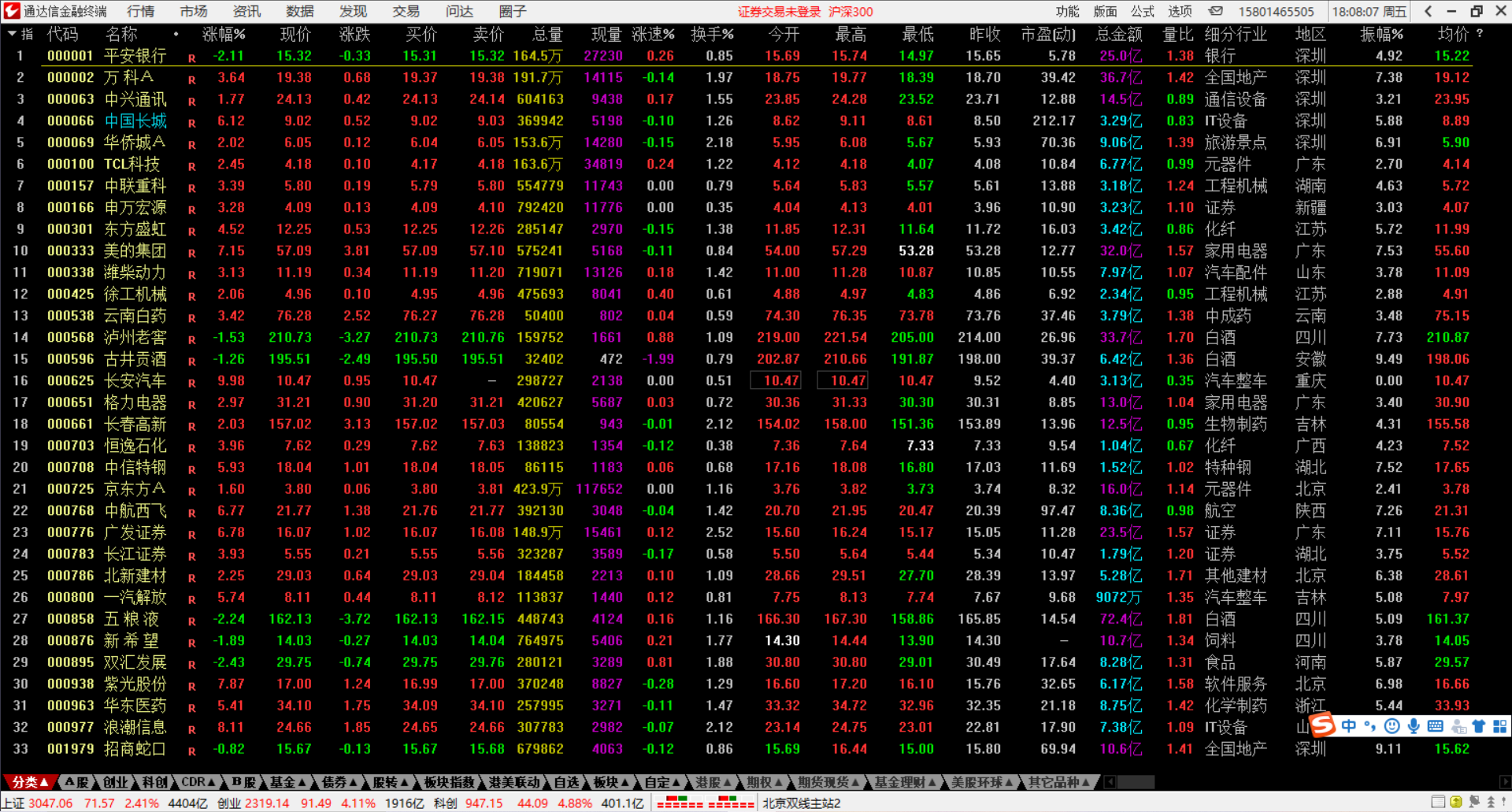The width and height of the screenshot is (1512, 812).
Task: Click the 公式 button in title bar
Action: click(x=1143, y=11)
